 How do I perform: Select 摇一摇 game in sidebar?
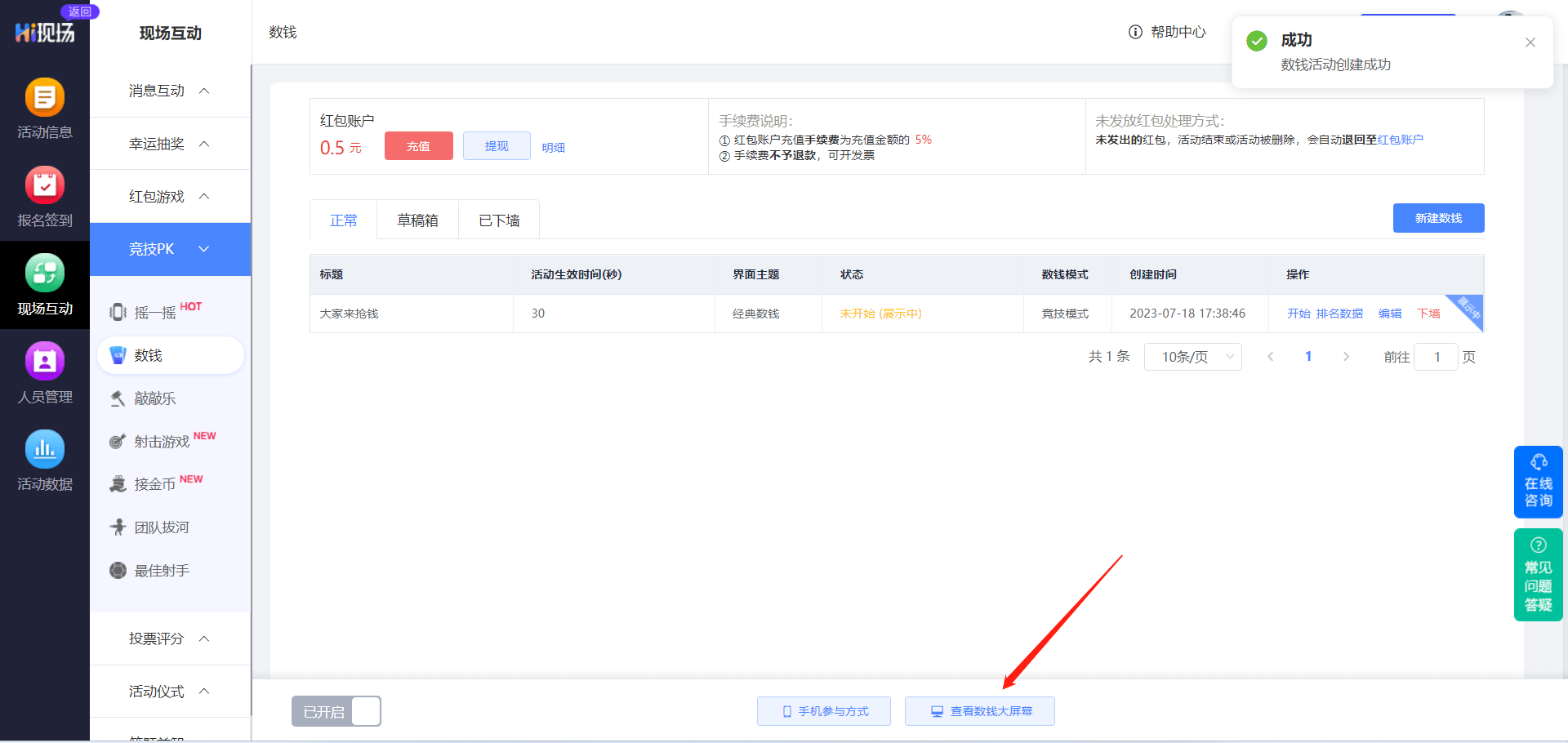pyautogui.click(x=155, y=312)
